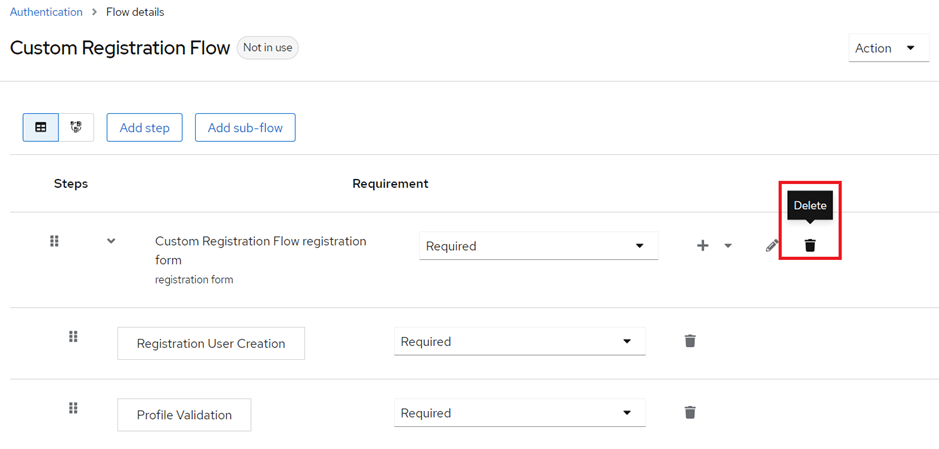The height and width of the screenshot is (449, 939).
Task: Open Requirement dropdown for Registration User Creation
Action: pyautogui.click(x=519, y=341)
